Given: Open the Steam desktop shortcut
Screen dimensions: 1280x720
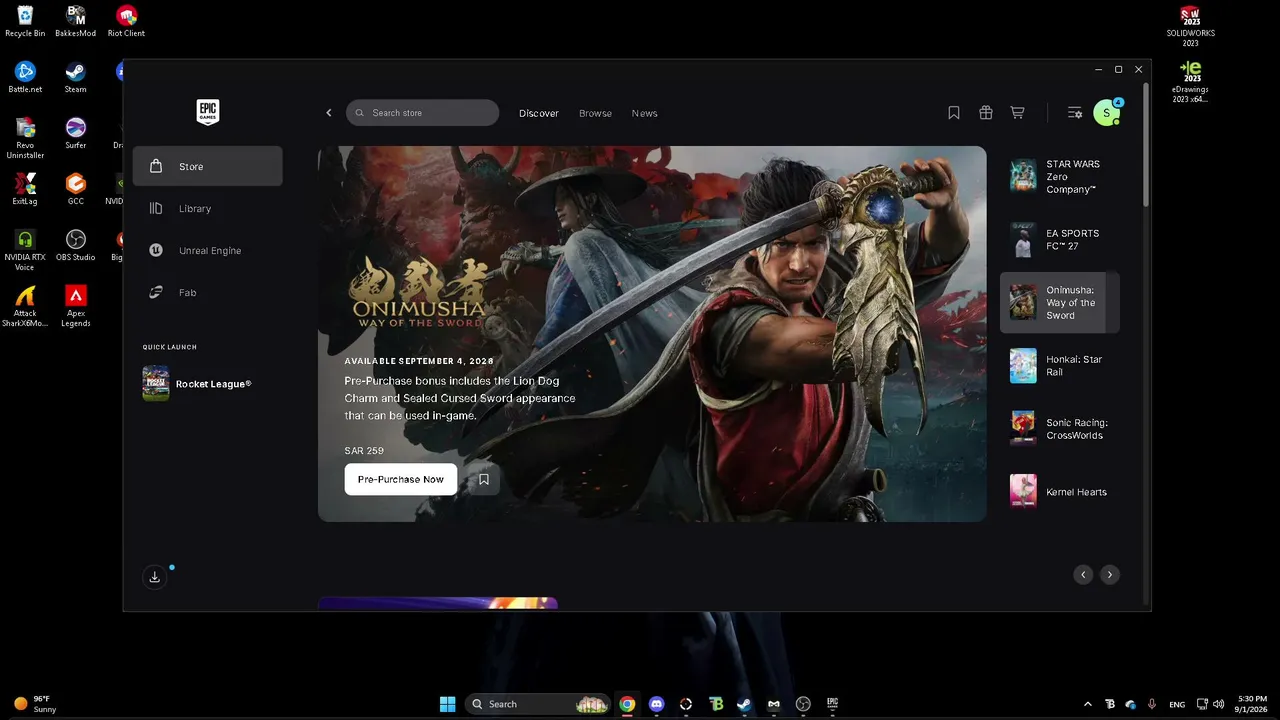Looking at the screenshot, I should click(75, 77).
